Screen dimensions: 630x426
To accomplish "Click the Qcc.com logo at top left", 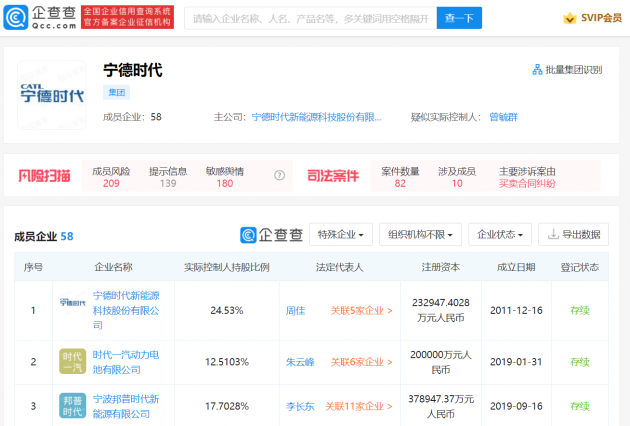I will coord(41,17).
